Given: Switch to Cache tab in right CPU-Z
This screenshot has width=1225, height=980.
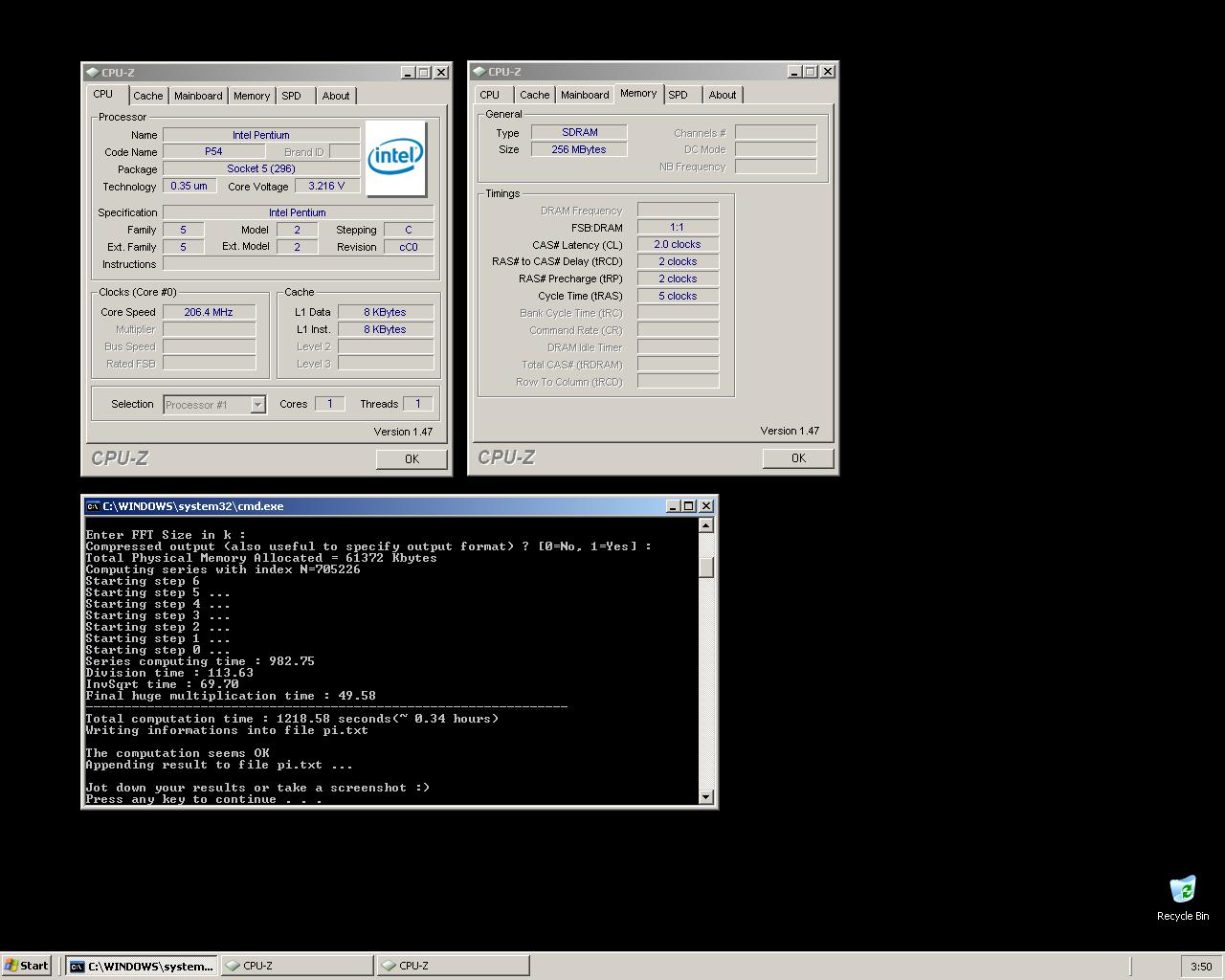Looking at the screenshot, I should 534,95.
